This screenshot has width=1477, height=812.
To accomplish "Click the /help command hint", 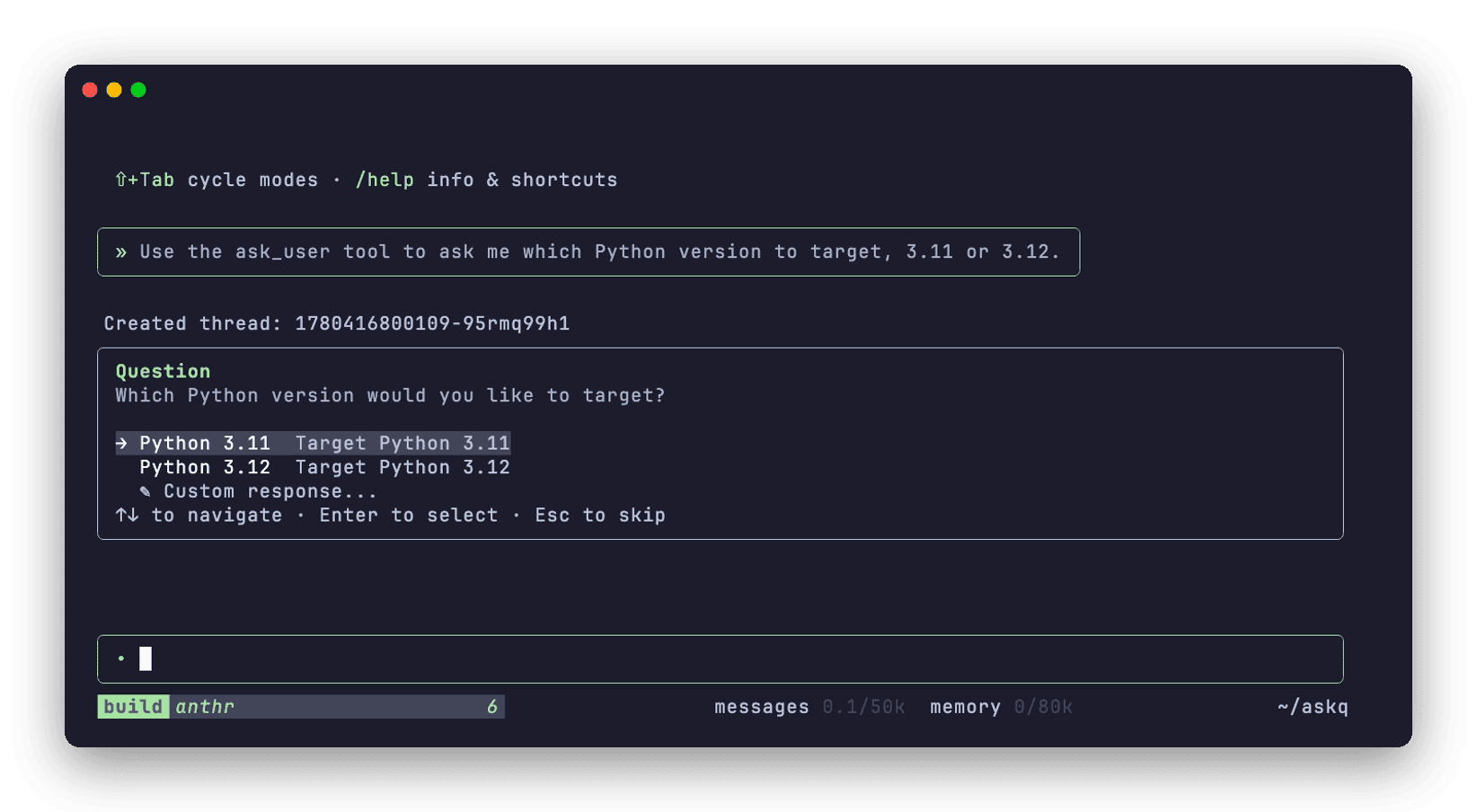I will (x=385, y=180).
